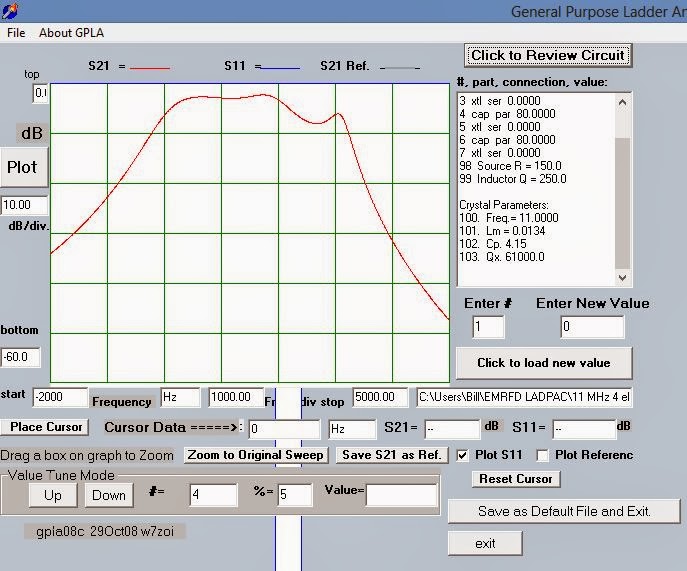
Task: Open the File menu
Action: [16, 32]
